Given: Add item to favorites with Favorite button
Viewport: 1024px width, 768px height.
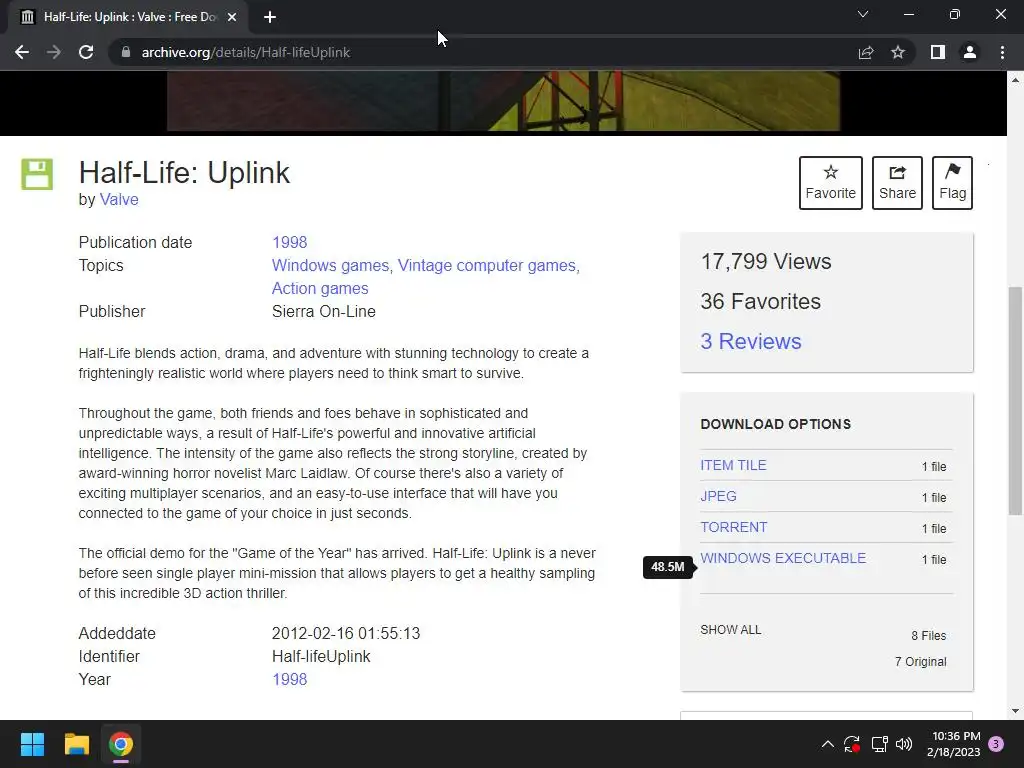Looking at the screenshot, I should pyautogui.click(x=831, y=183).
